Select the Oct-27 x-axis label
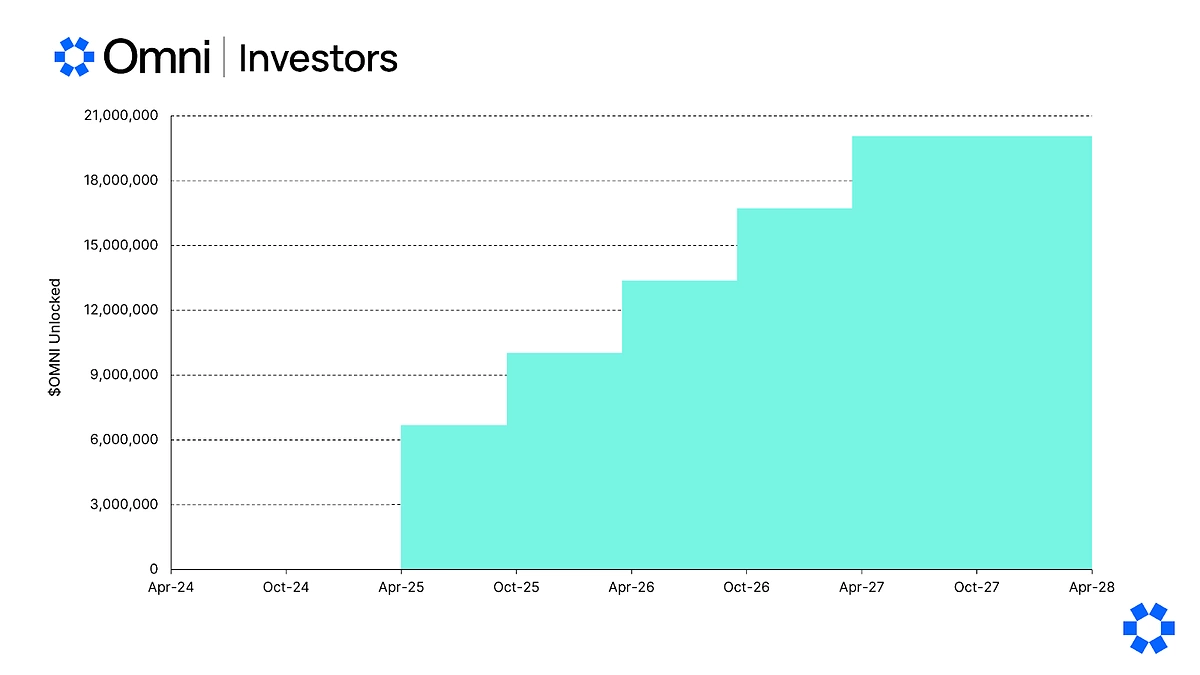Screen dimensions: 1200x675 coord(976,587)
